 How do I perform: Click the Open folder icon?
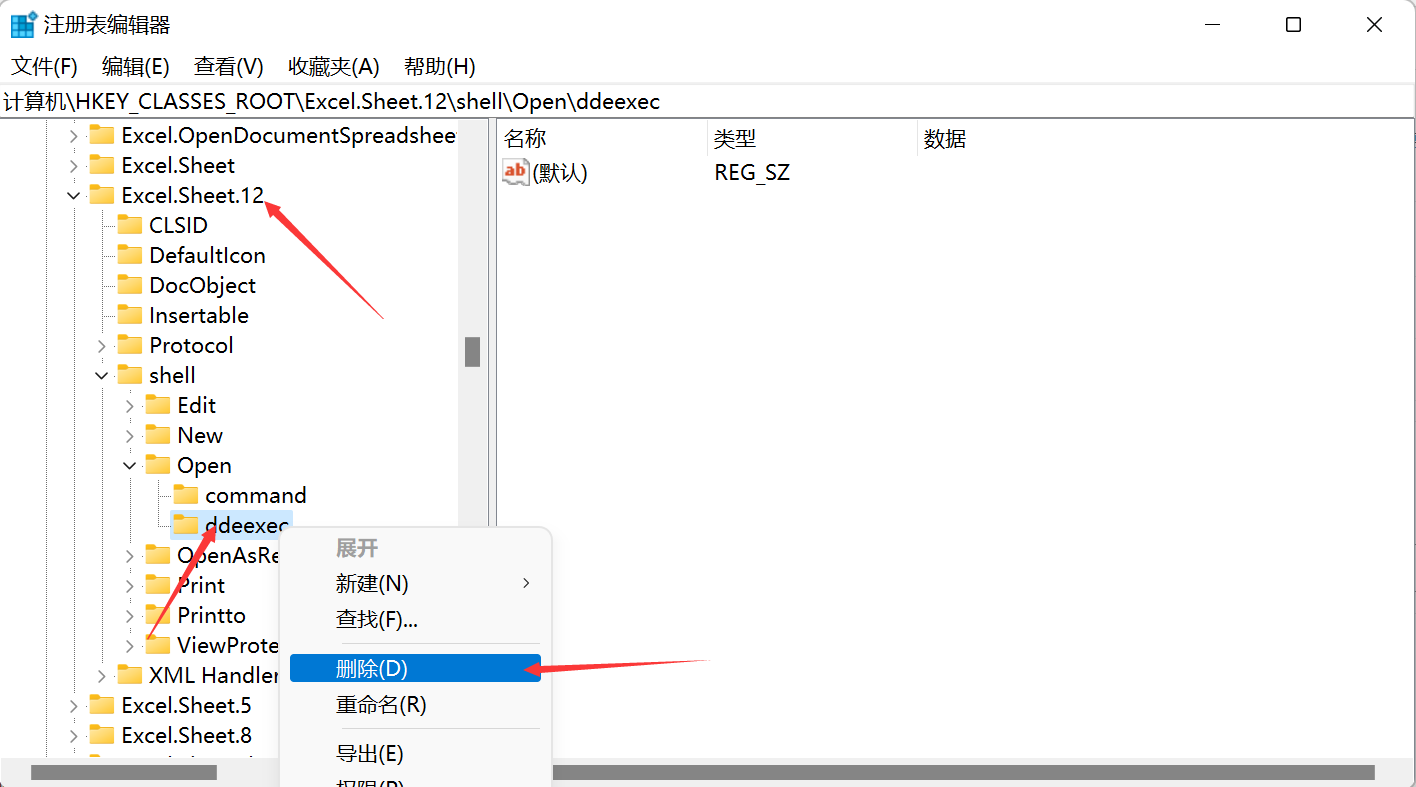pos(158,465)
